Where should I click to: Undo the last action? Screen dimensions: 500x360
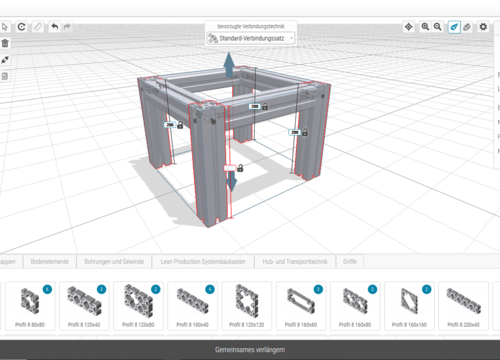tap(55, 27)
